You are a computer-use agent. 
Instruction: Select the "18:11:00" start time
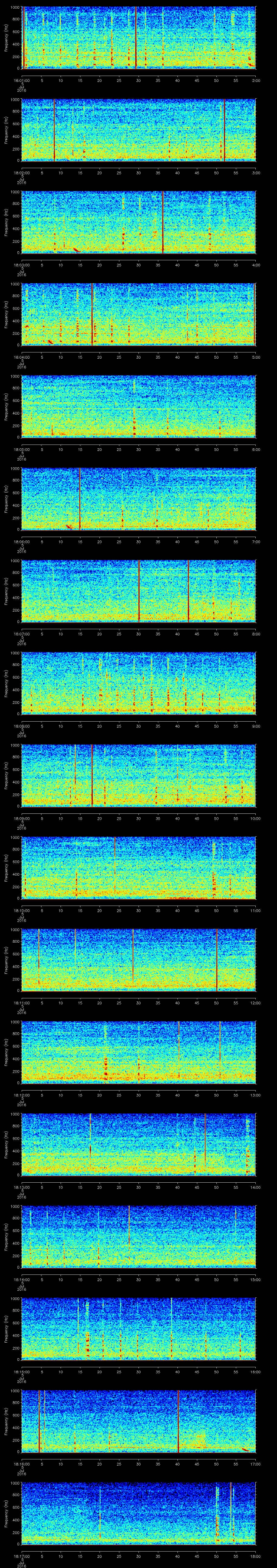(22, 1003)
